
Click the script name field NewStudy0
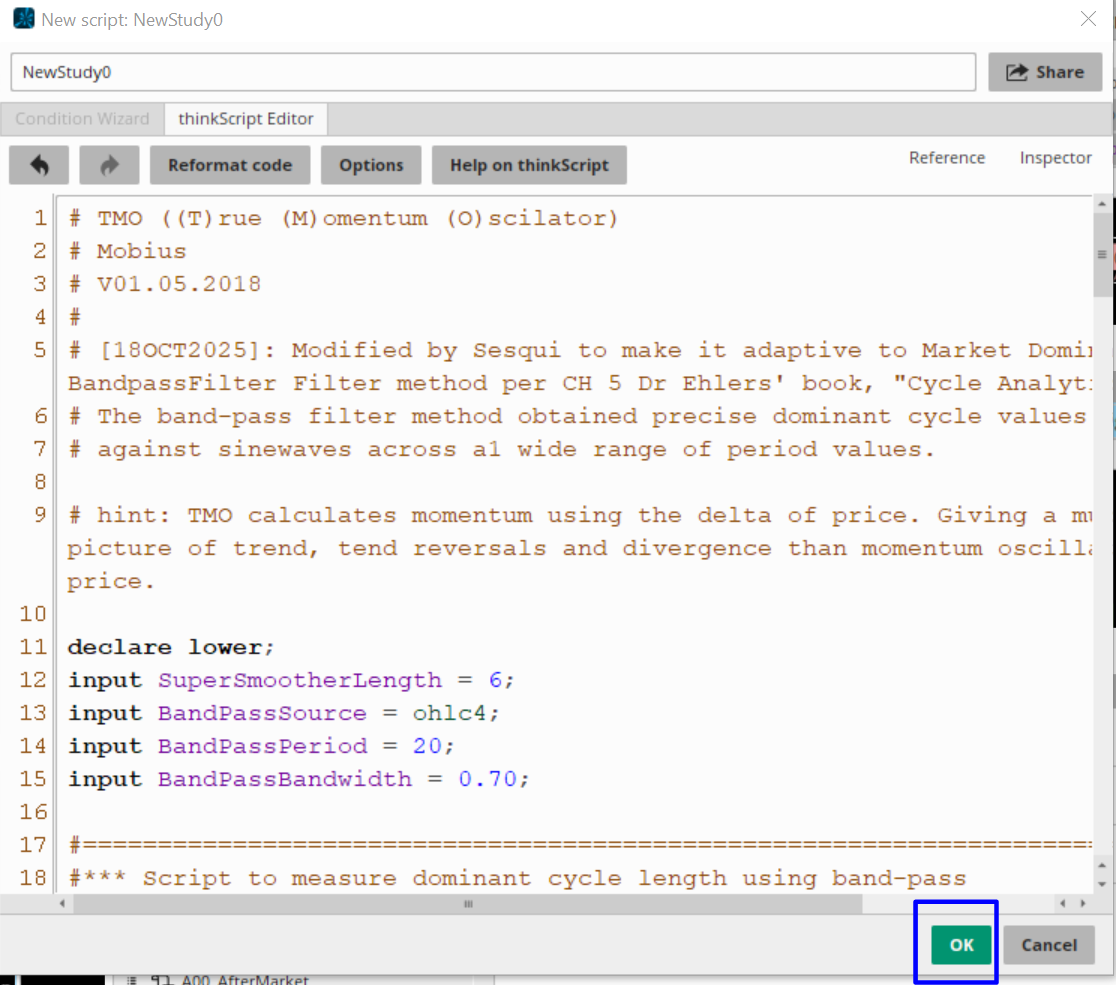coord(493,72)
